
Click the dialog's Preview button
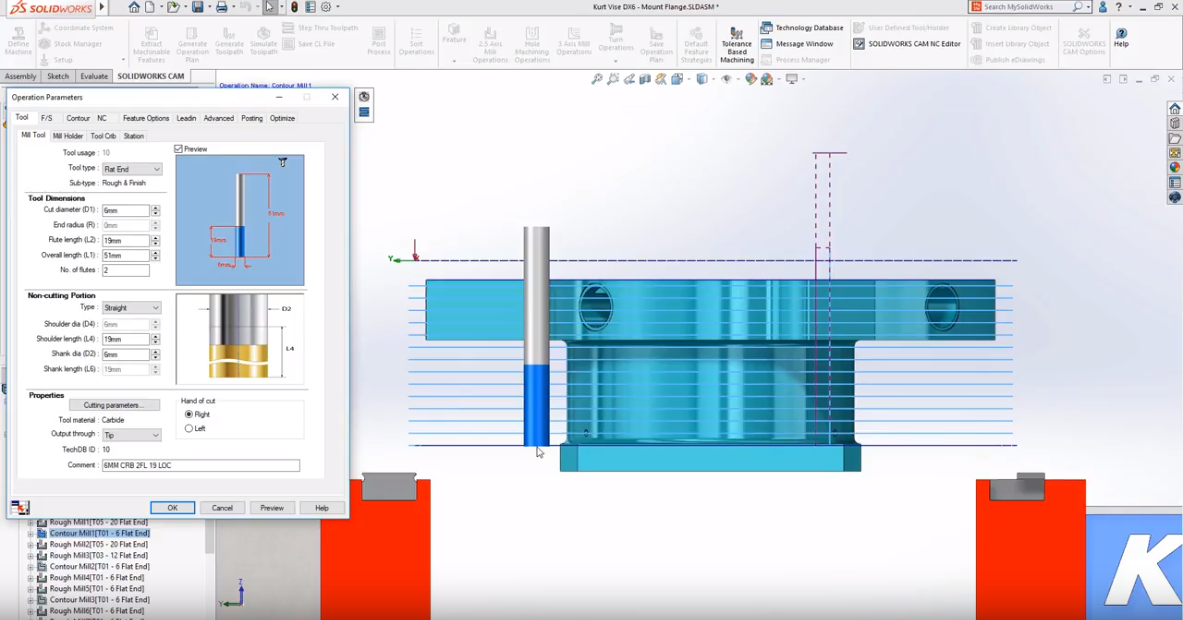[x=272, y=508]
